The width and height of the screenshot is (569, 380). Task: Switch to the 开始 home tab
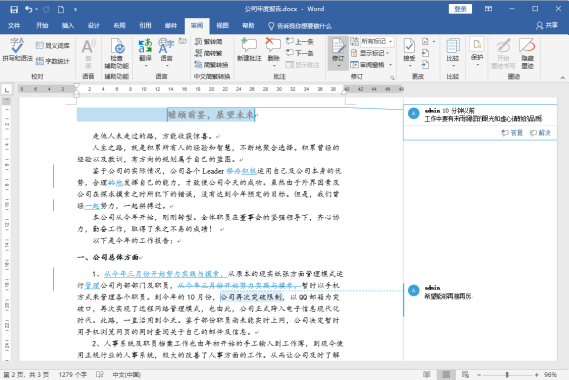pos(42,25)
